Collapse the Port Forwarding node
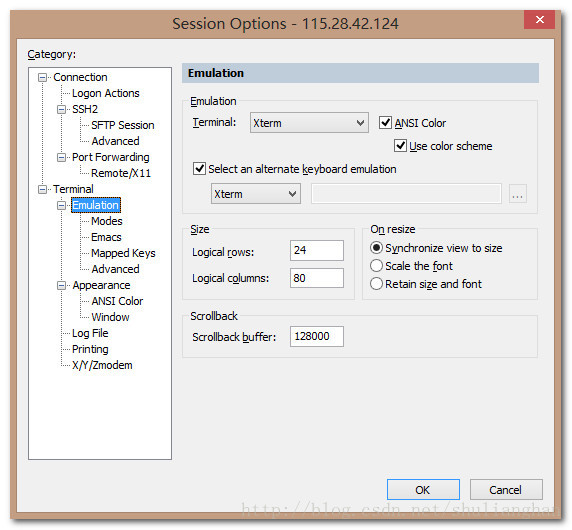The image size is (572, 530). coord(62,158)
